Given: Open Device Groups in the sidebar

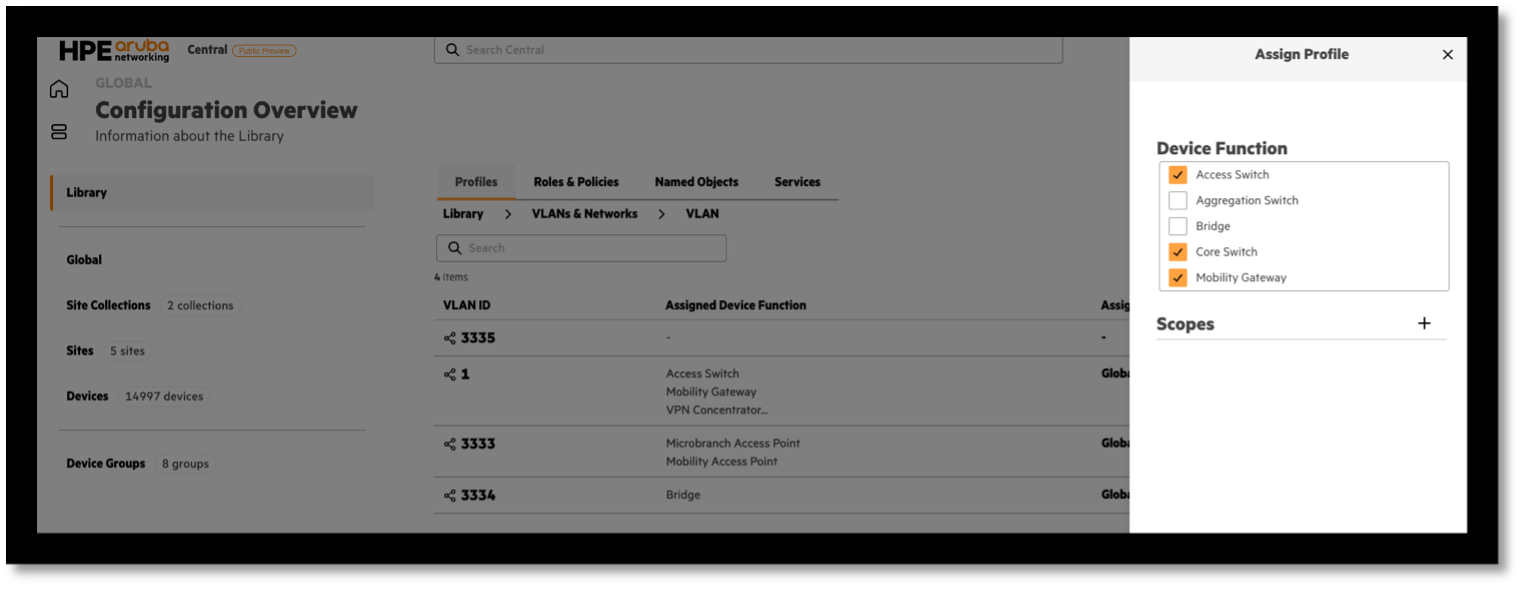Looking at the screenshot, I should pos(106,463).
